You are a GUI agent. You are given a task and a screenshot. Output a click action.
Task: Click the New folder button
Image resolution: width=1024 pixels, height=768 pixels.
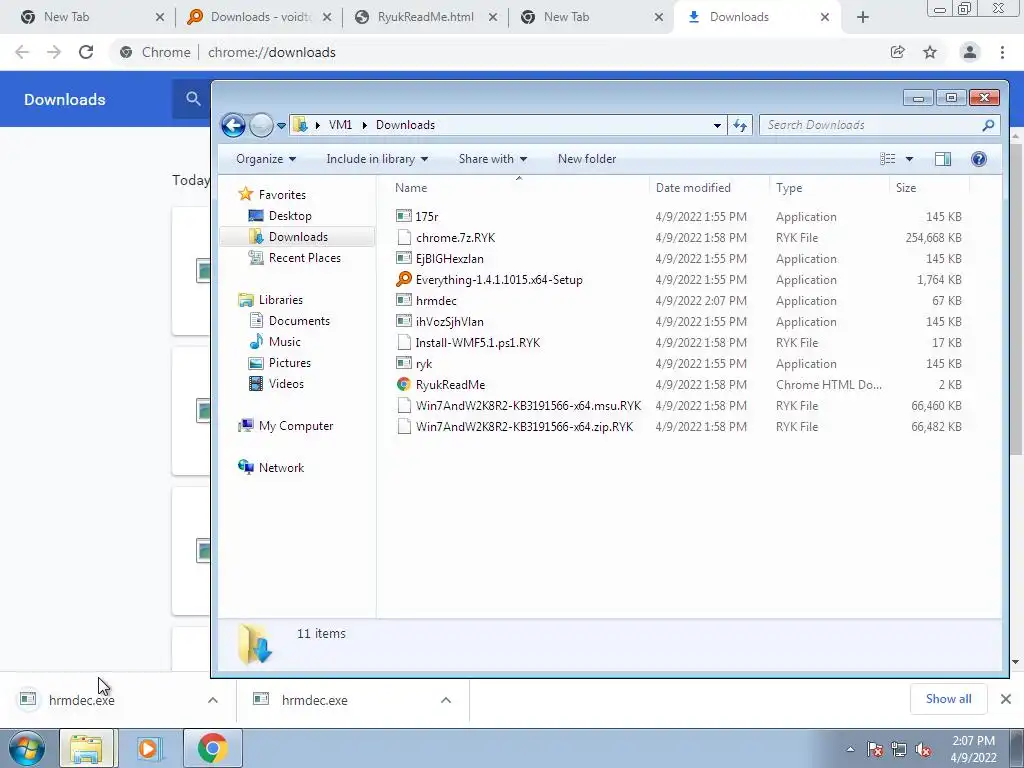[x=586, y=159]
